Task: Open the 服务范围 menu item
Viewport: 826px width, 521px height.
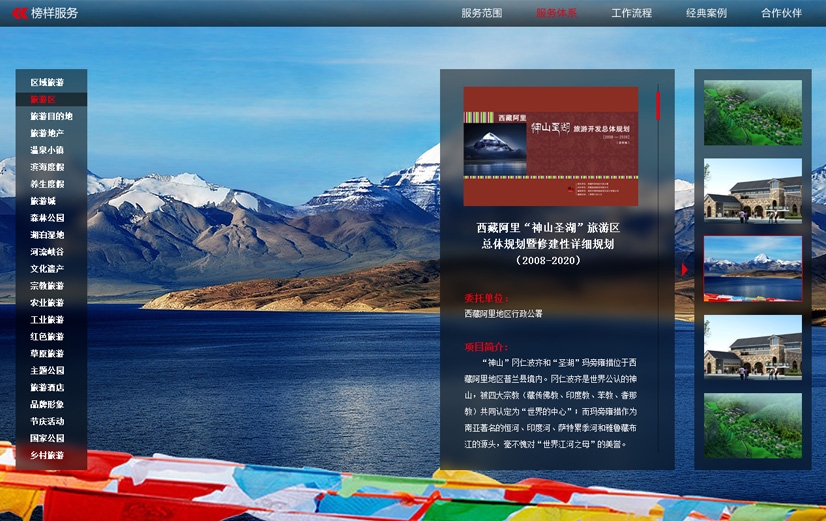Action: pos(481,13)
